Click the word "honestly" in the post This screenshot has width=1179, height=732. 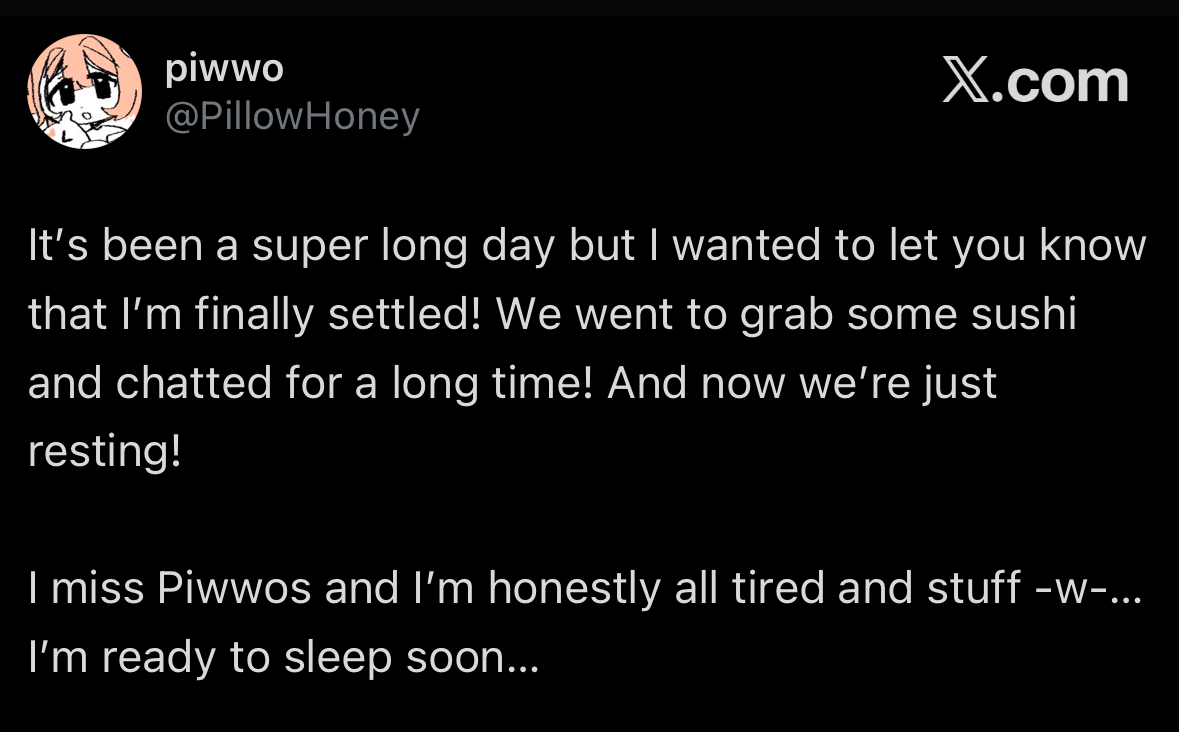pos(574,588)
